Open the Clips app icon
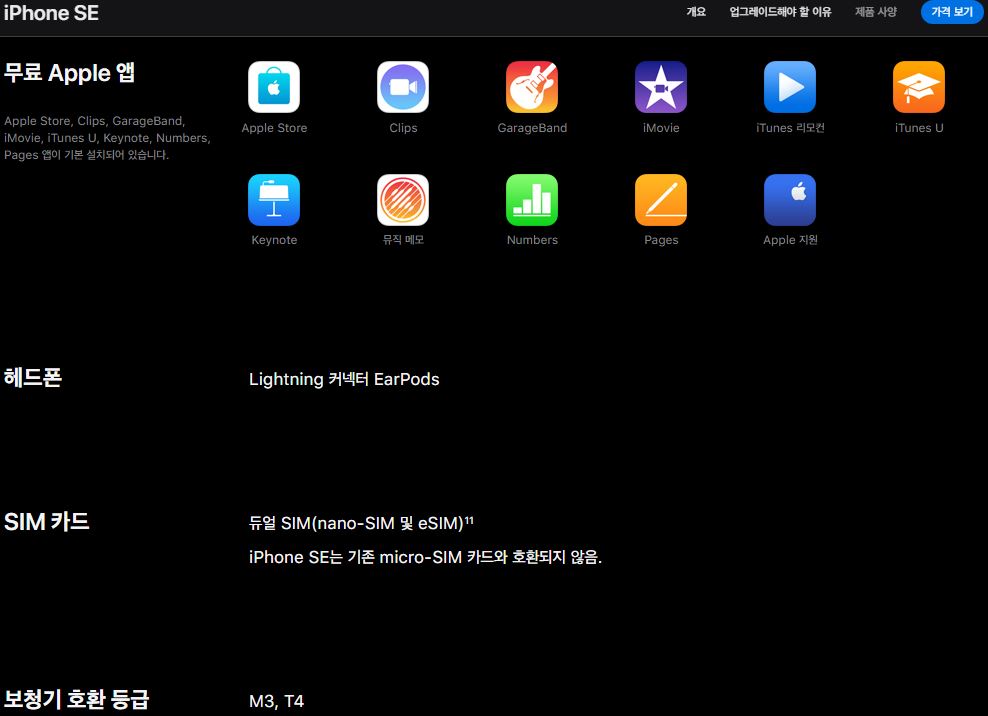 point(403,87)
